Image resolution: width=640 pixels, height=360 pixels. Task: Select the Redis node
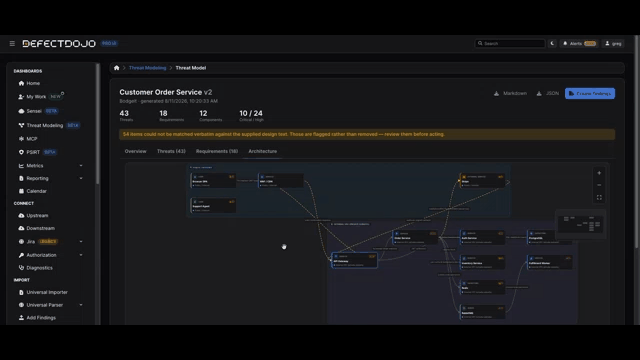click(x=482, y=287)
